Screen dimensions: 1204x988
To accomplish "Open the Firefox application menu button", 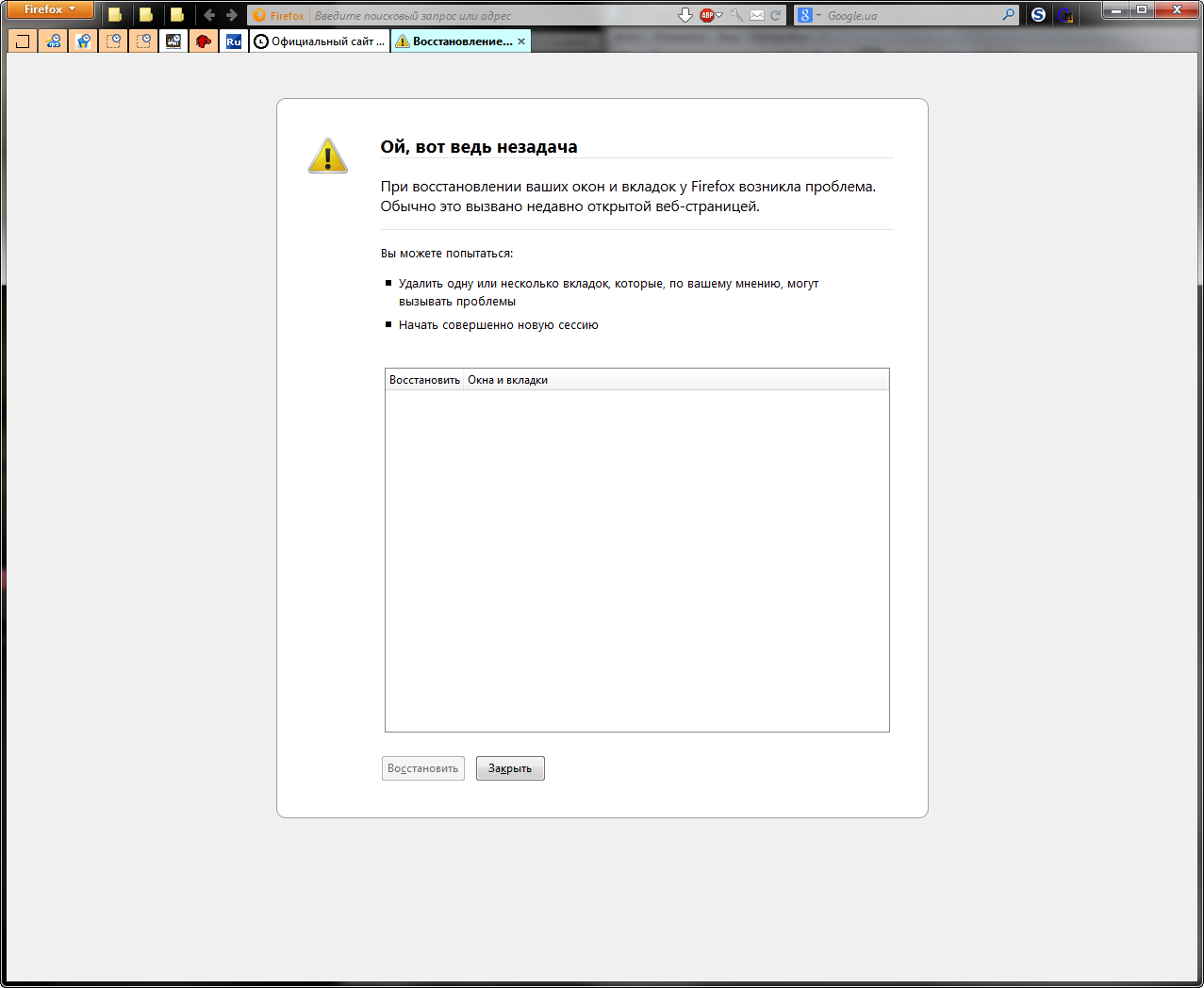I will click(x=49, y=10).
